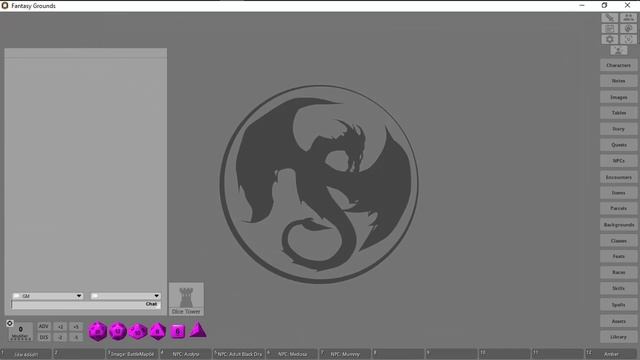
Task: Open the Classes list
Action: tap(618, 241)
